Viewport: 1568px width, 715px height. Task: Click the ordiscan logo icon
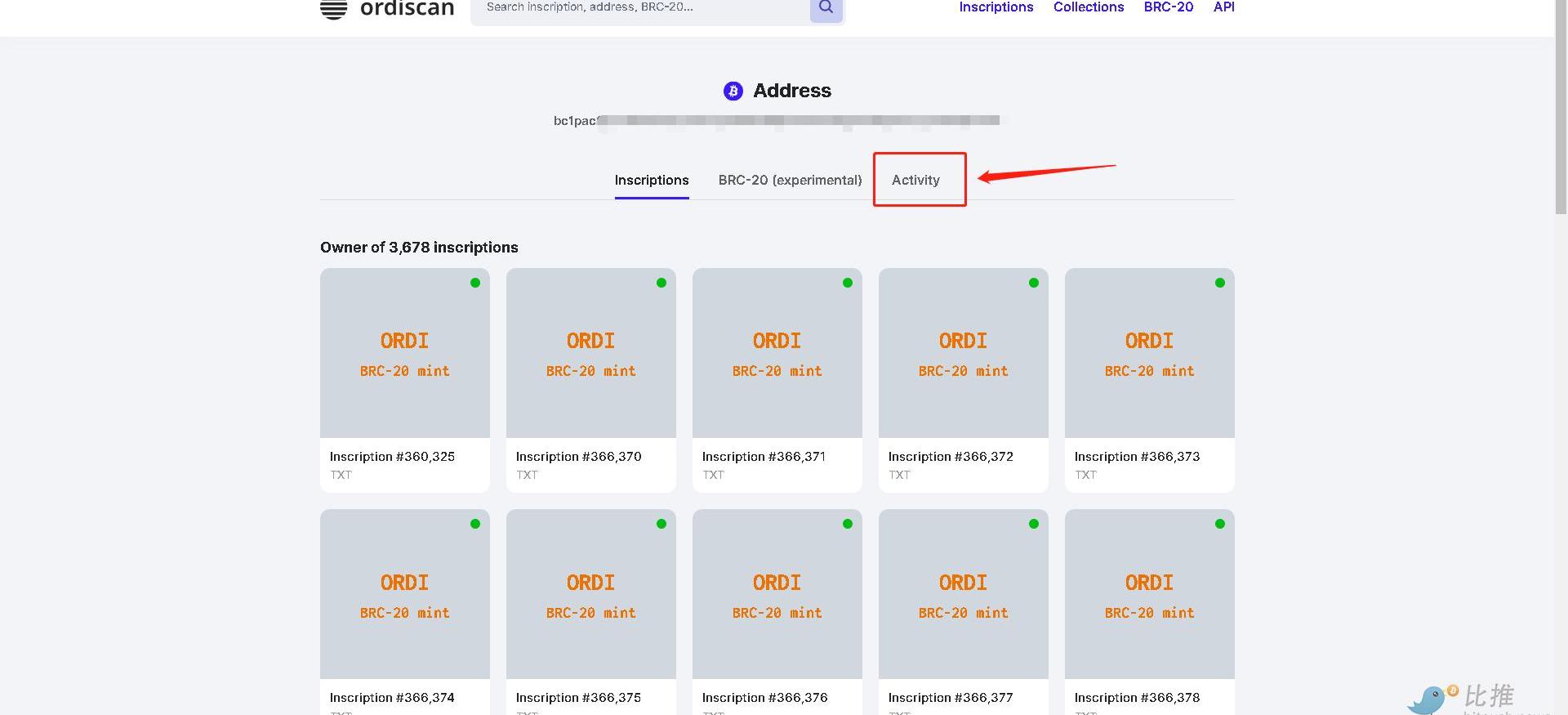point(333,9)
